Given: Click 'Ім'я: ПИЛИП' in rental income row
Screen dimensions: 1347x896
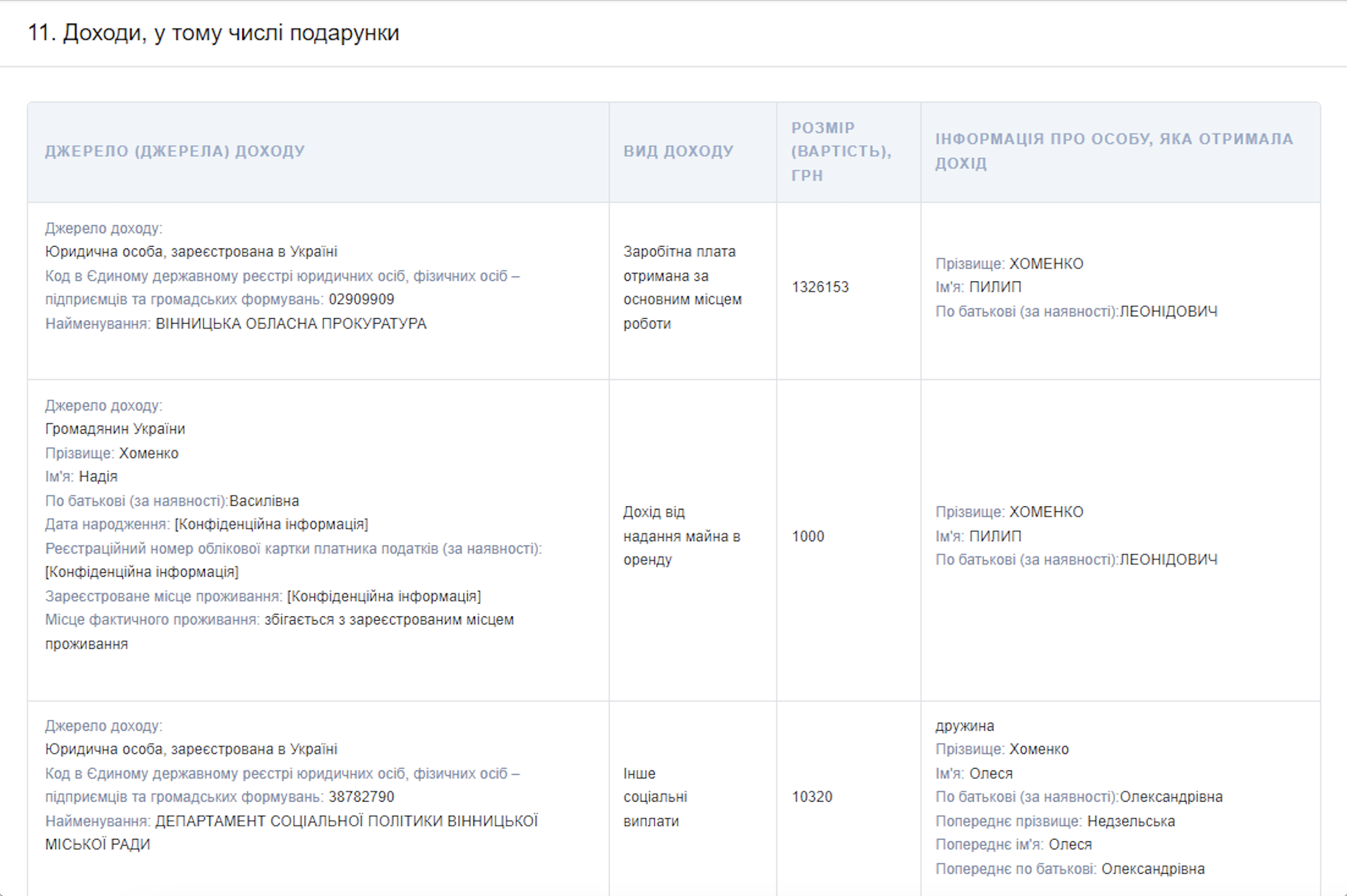Looking at the screenshot, I should [x=979, y=536].
